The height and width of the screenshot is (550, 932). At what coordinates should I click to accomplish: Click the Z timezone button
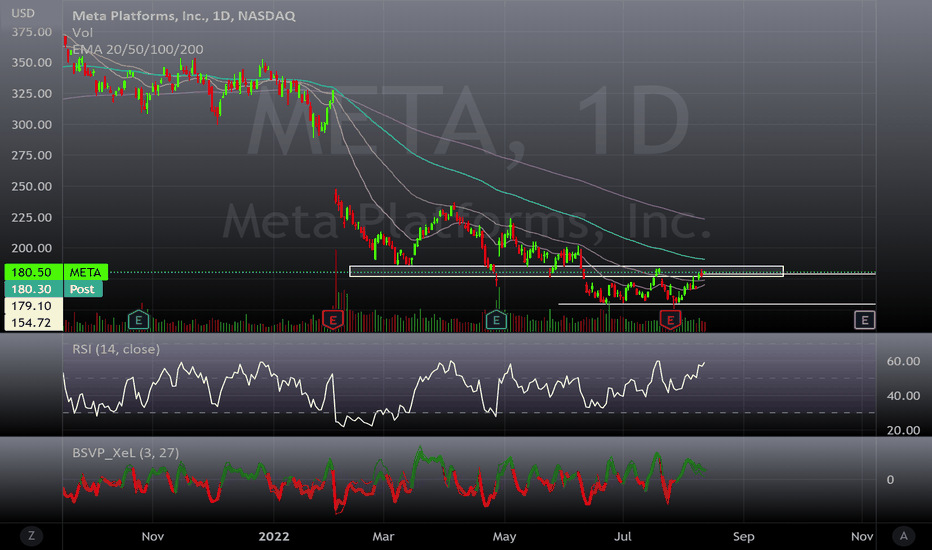32,536
